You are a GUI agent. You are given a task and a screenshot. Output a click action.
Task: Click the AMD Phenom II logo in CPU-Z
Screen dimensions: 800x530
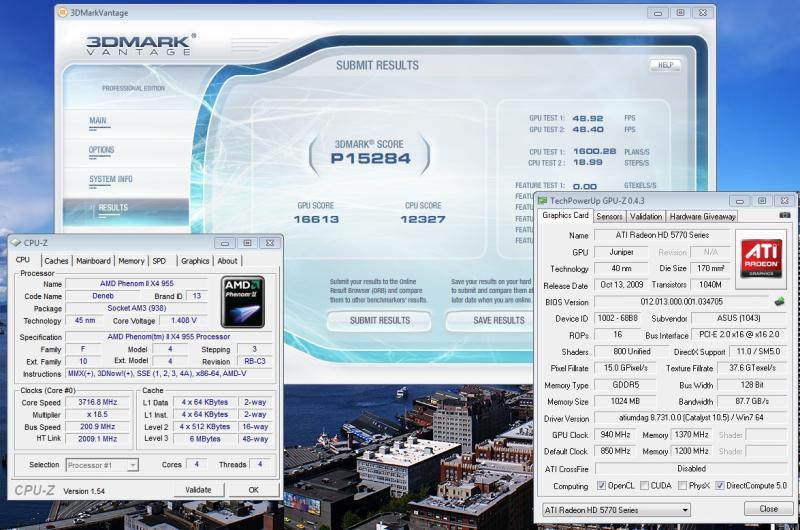click(x=242, y=301)
